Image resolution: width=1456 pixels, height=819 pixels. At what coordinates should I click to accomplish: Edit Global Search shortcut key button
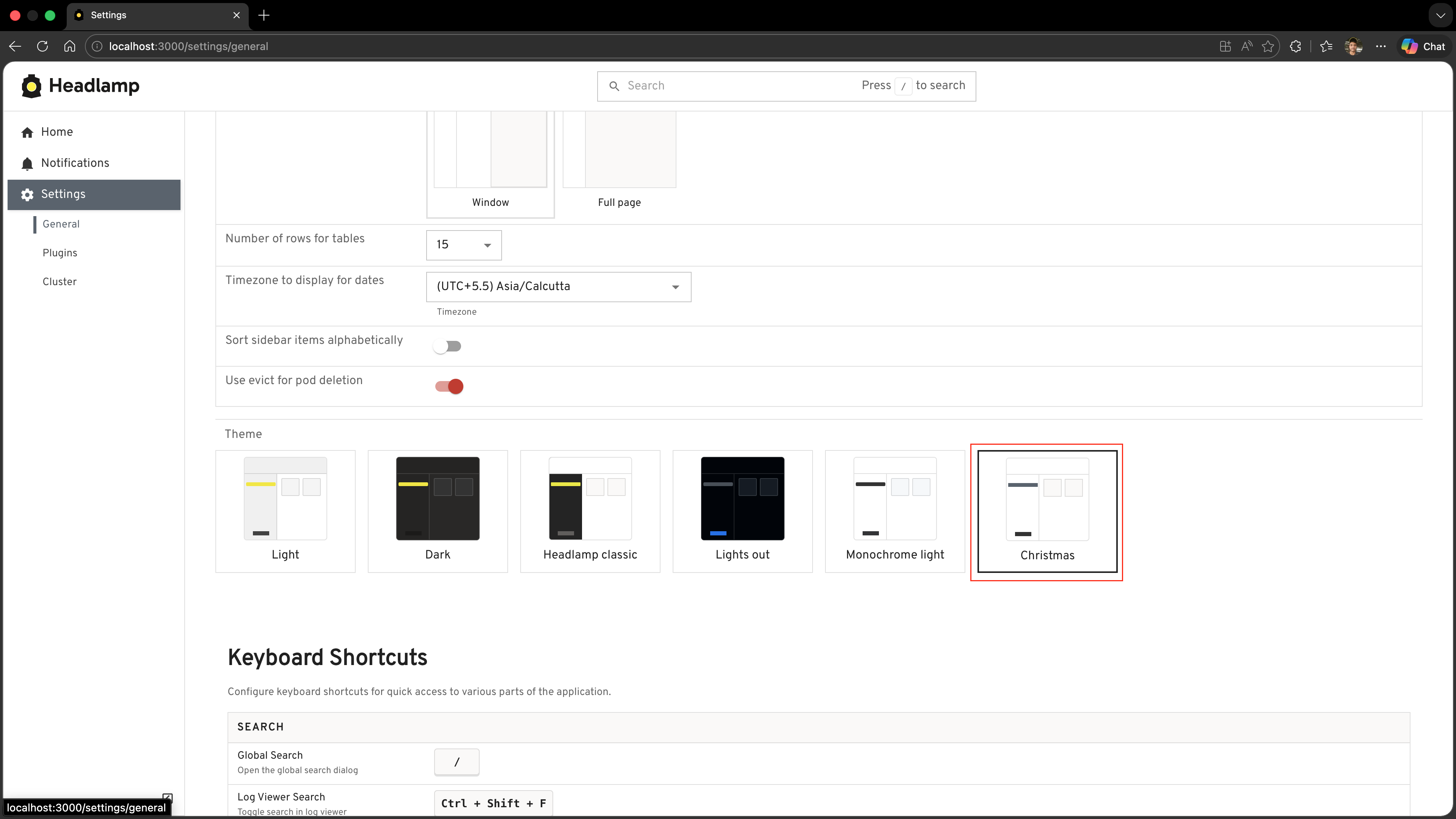point(457,762)
